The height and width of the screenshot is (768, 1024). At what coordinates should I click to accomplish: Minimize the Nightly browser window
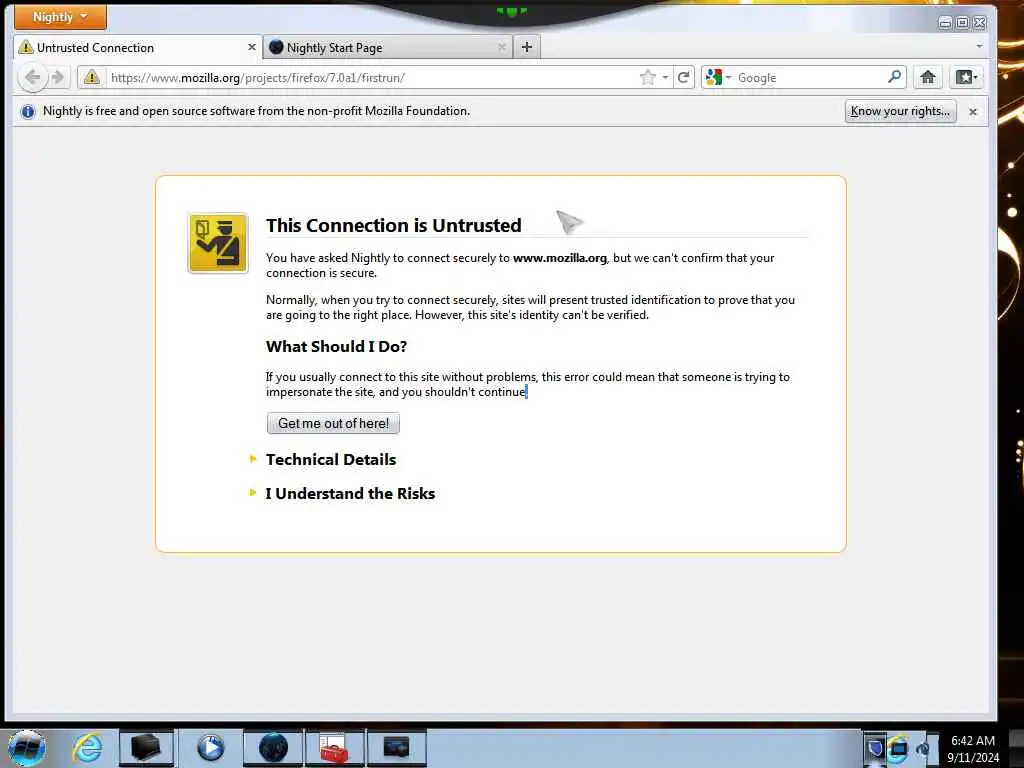coord(944,23)
